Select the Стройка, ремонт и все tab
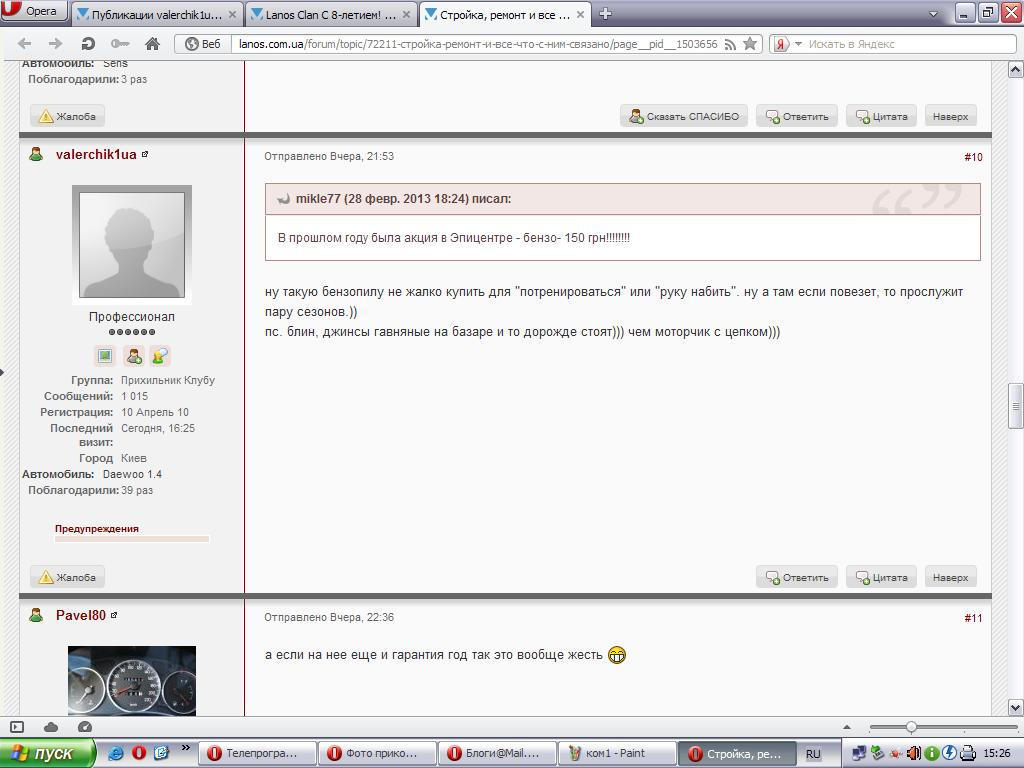The width and height of the screenshot is (1024, 768). point(504,14)
